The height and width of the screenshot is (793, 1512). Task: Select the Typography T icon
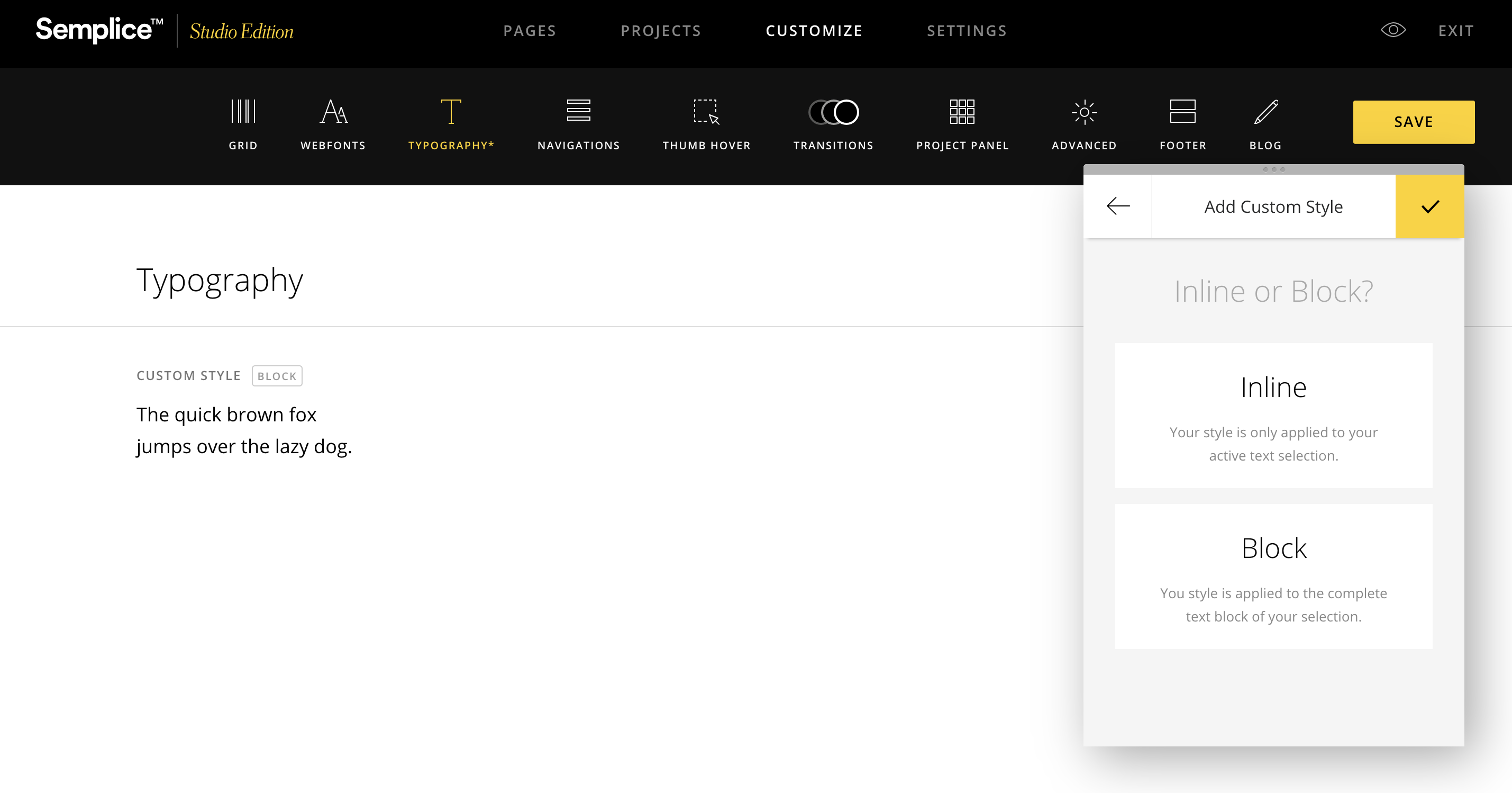[x=451, y=112]
